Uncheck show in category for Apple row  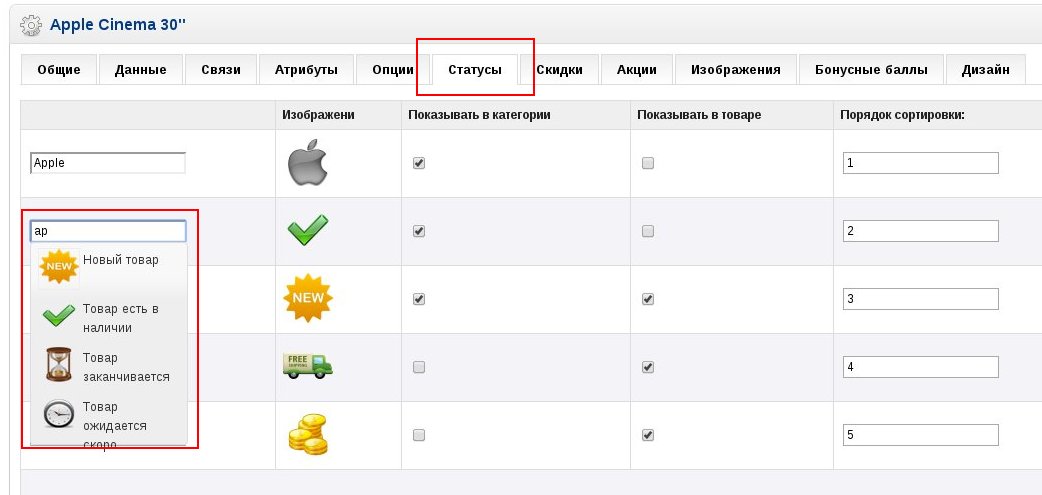coord(419,163)
